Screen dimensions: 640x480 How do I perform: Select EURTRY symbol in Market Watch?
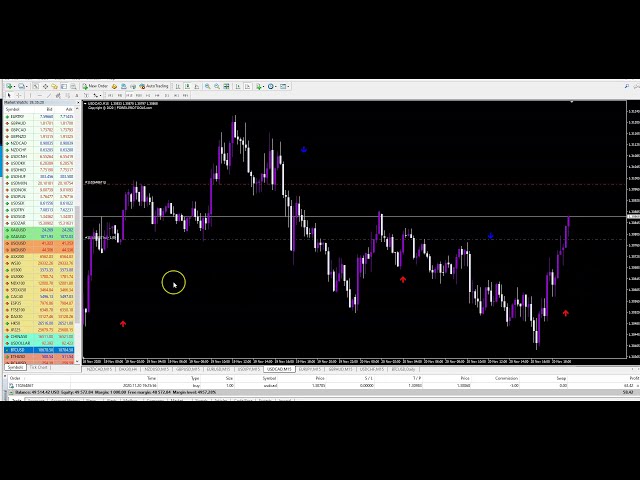point(19,116)
